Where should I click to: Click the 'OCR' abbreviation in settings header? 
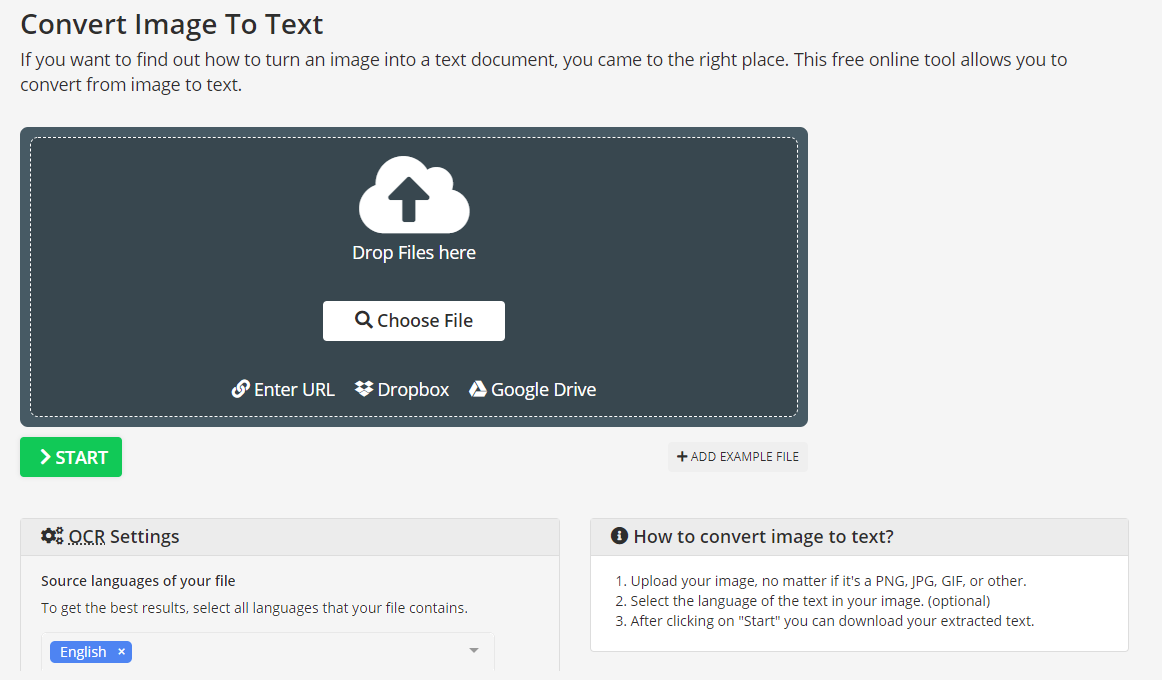(87, 536)
